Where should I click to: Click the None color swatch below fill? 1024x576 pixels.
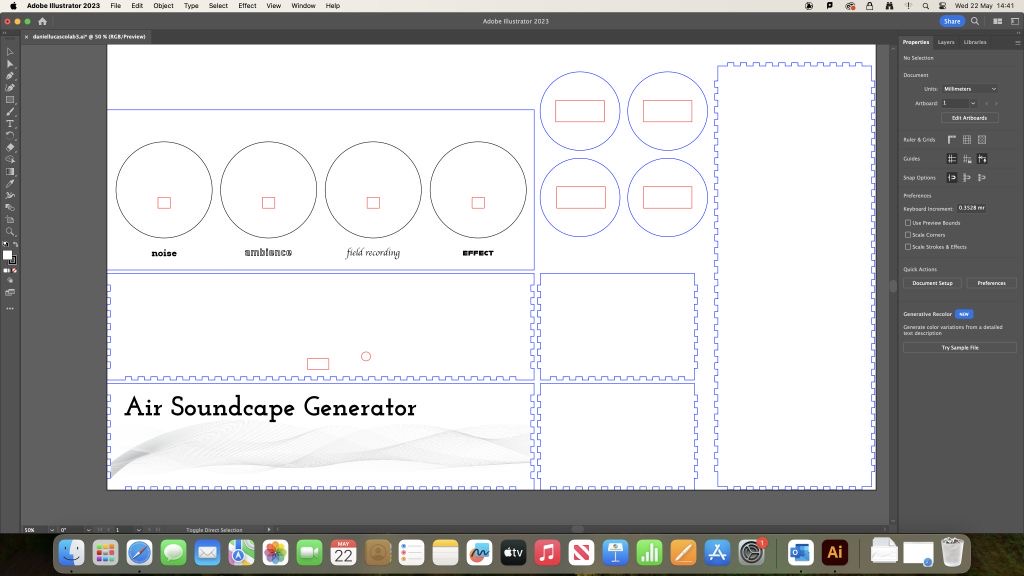pos(14,270)
